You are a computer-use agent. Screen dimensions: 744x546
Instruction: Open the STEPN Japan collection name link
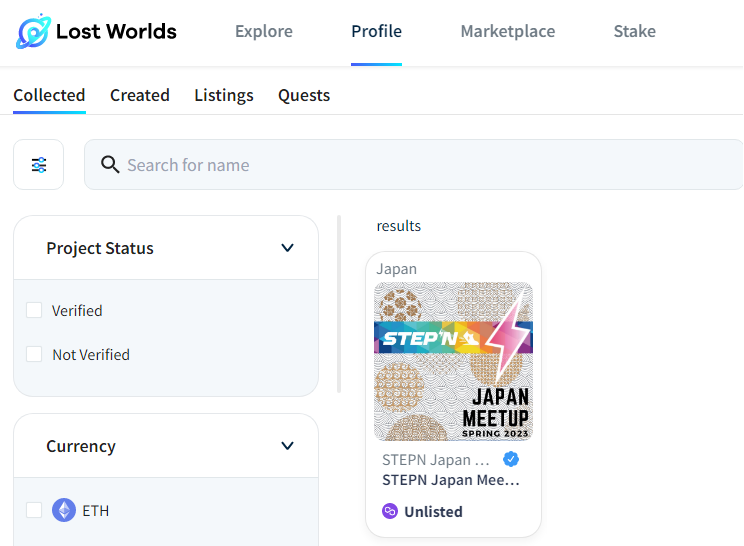(x=436, y=460)
